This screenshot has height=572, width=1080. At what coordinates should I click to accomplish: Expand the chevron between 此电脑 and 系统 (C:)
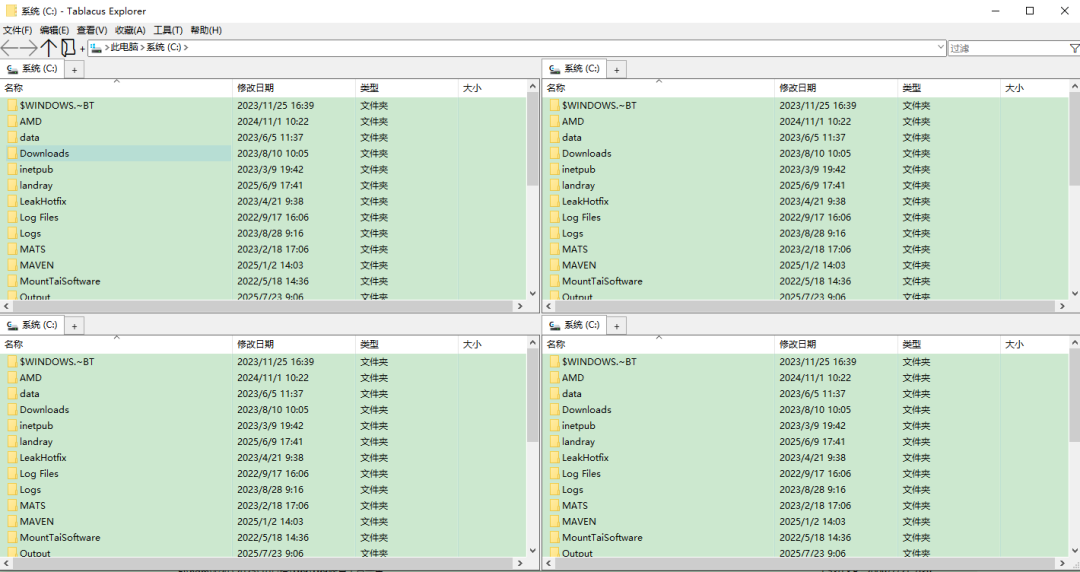click(x=143, y=48)
